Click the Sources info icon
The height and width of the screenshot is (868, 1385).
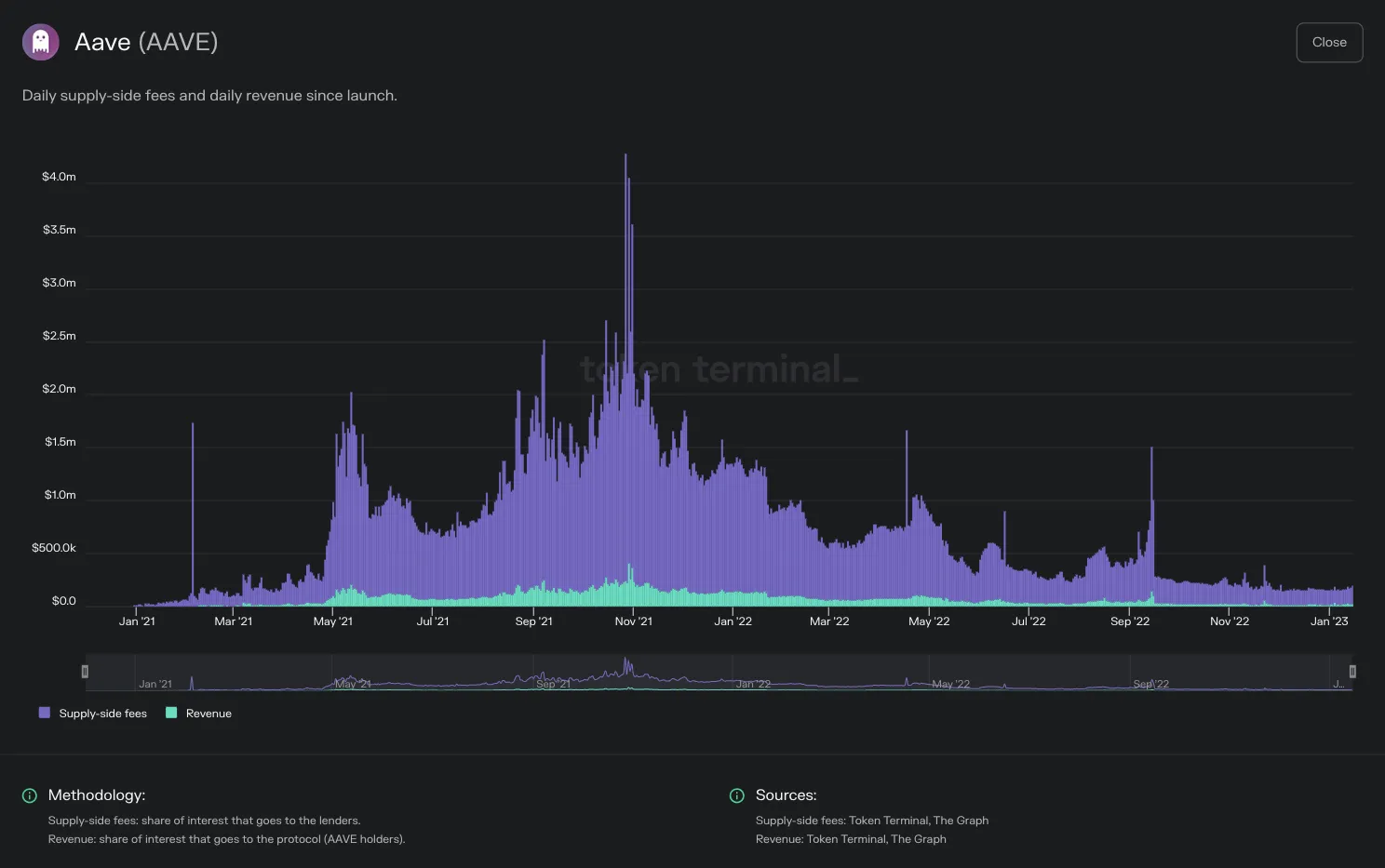[737, 795]
